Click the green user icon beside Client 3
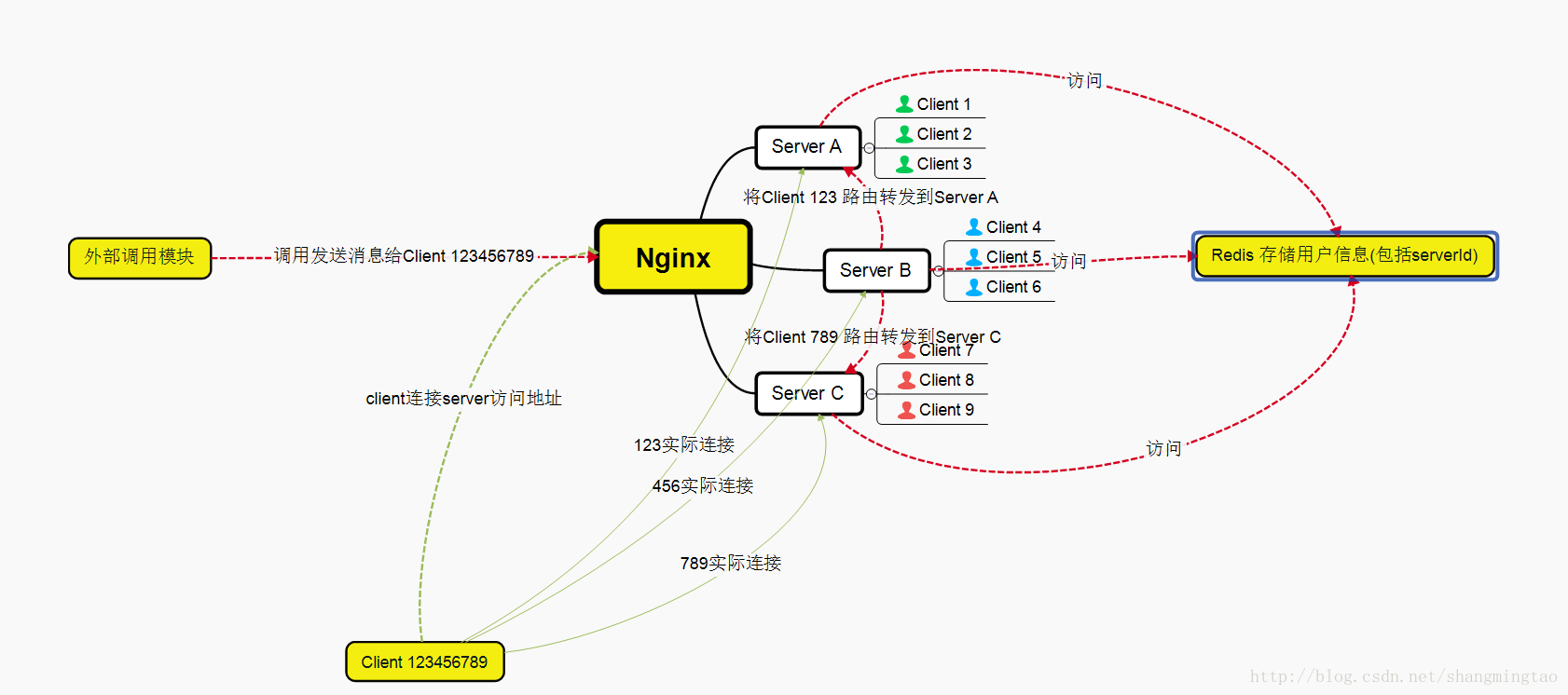 pyautogui.click(x=904, y=164)
